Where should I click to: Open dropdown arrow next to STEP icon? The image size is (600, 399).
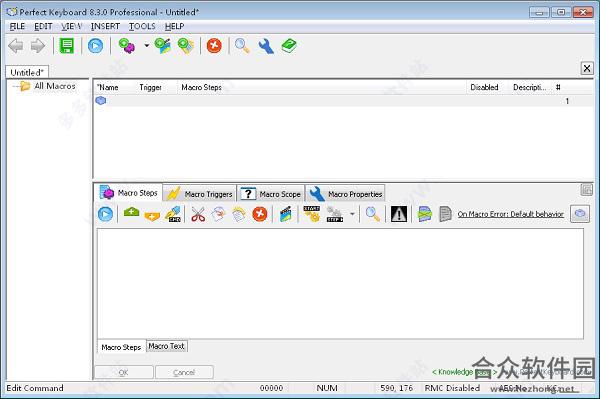352,214
